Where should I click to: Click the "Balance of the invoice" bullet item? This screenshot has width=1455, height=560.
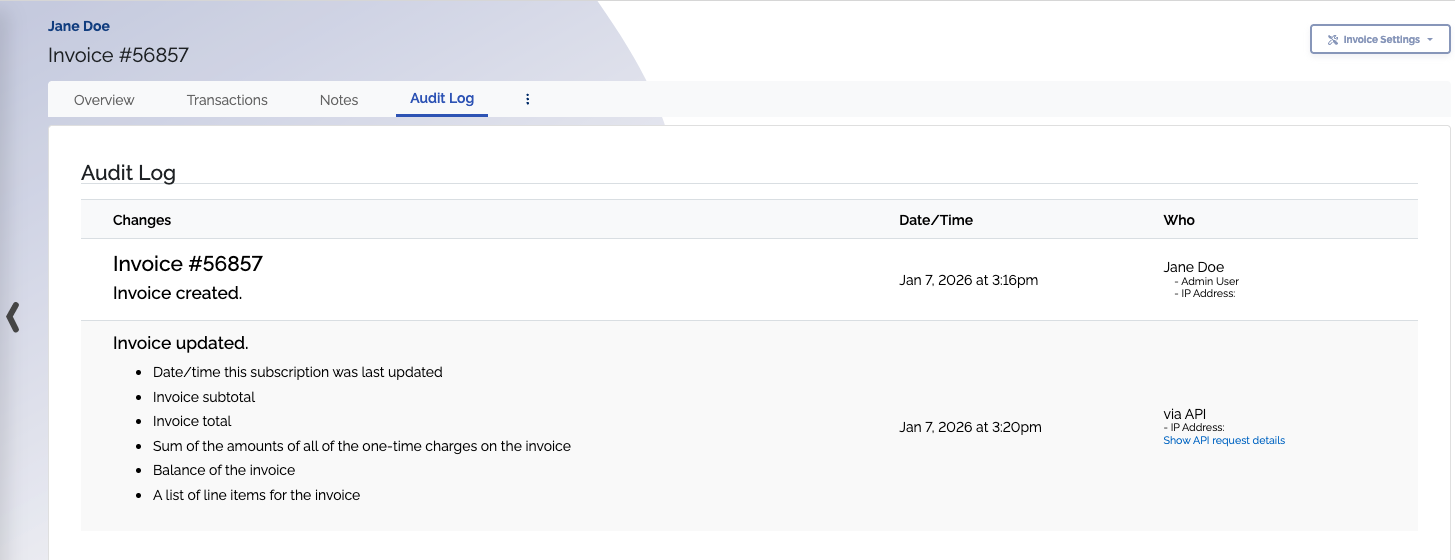pos(224,470)
